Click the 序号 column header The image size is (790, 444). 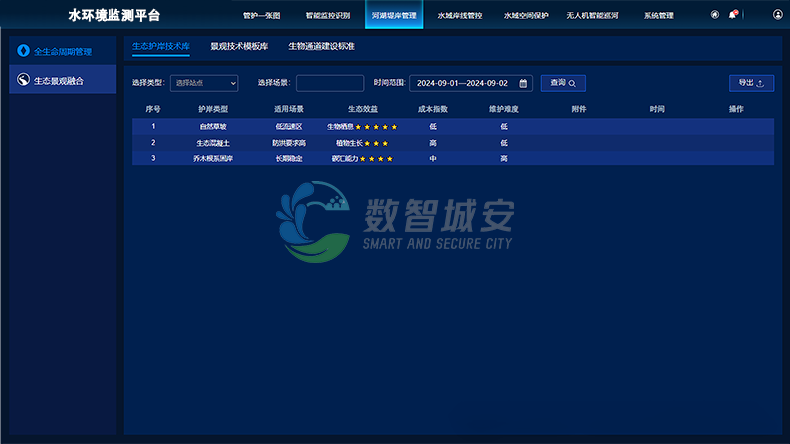pos(153,109)
